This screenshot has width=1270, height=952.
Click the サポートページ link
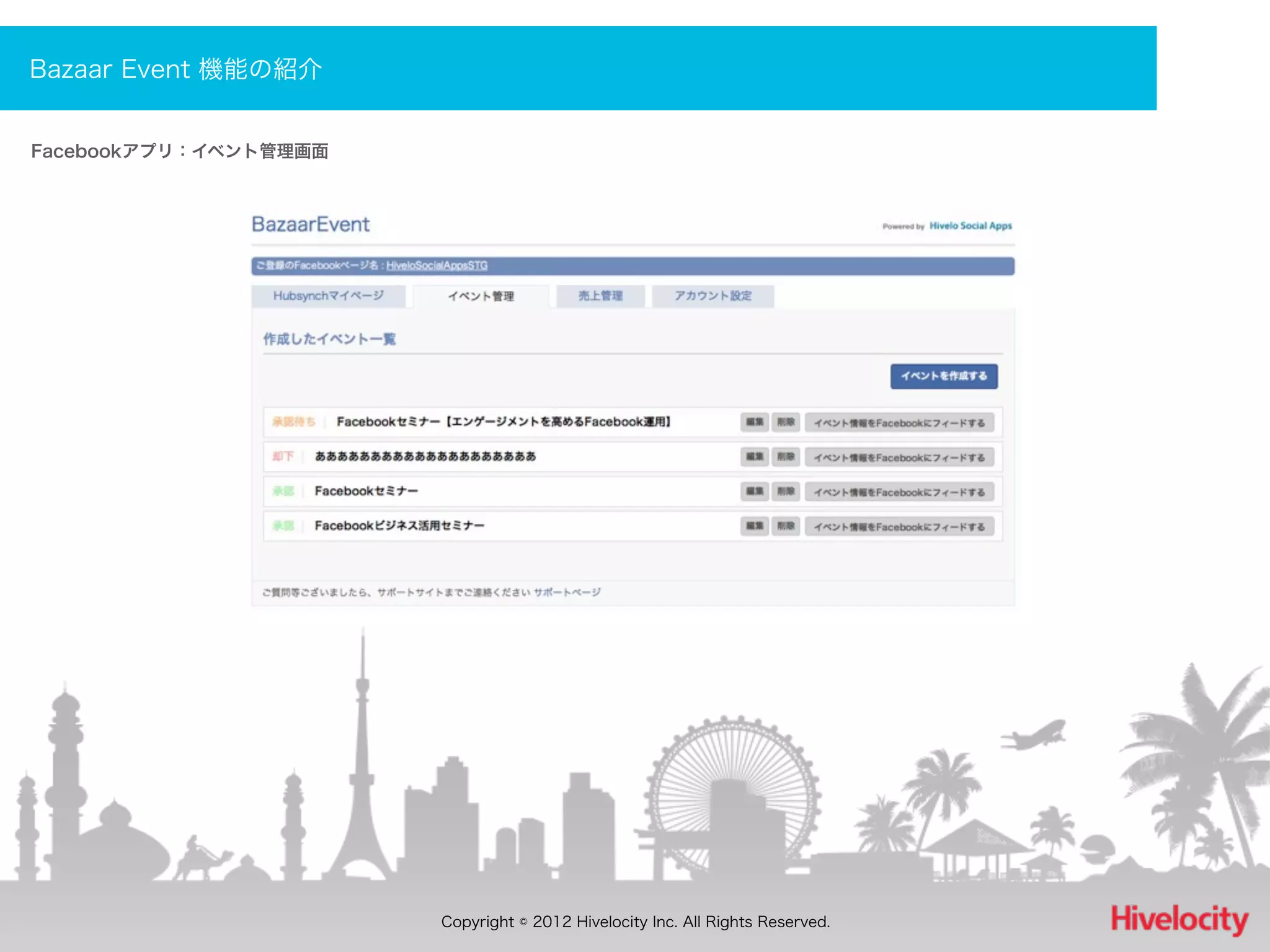[x=567, y=592]
